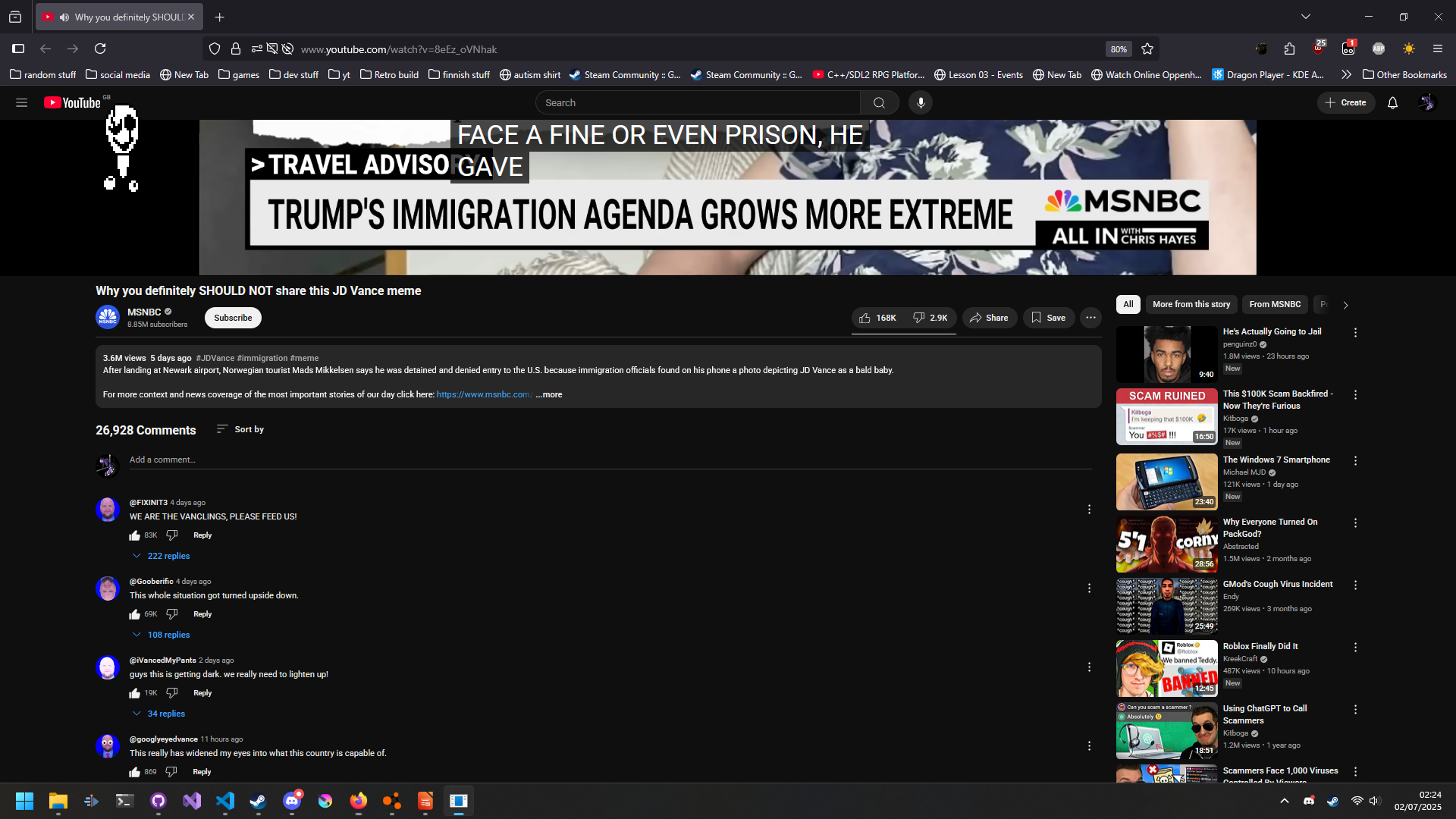Open options for @Gooberific's comment

coord(1089,588)
